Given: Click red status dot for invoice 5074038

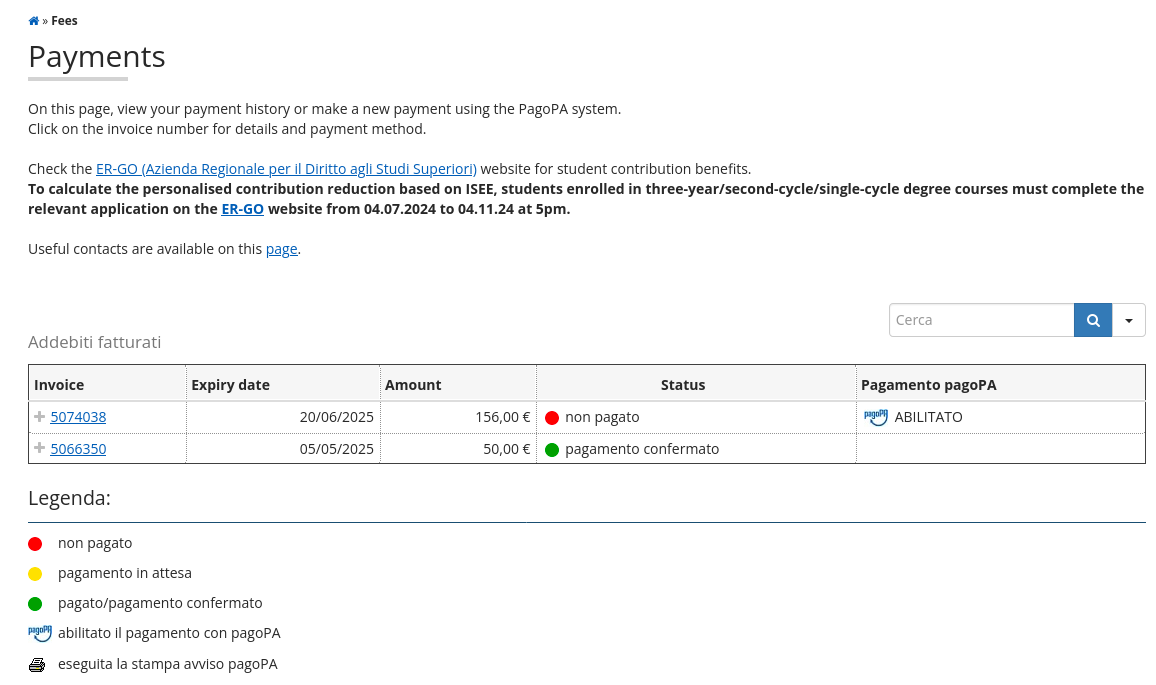Looking at the screenshot, I should pos(552,418).
